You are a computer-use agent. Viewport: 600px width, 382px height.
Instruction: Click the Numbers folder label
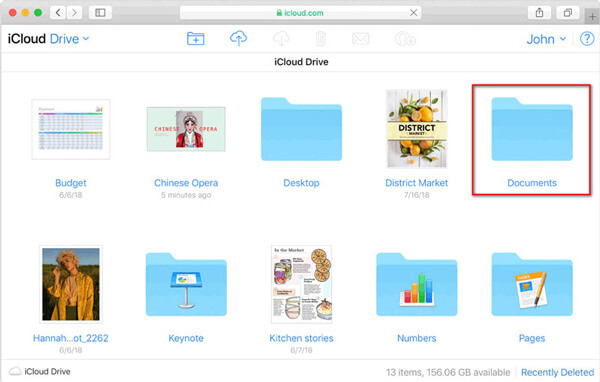[x=417, y=338]
